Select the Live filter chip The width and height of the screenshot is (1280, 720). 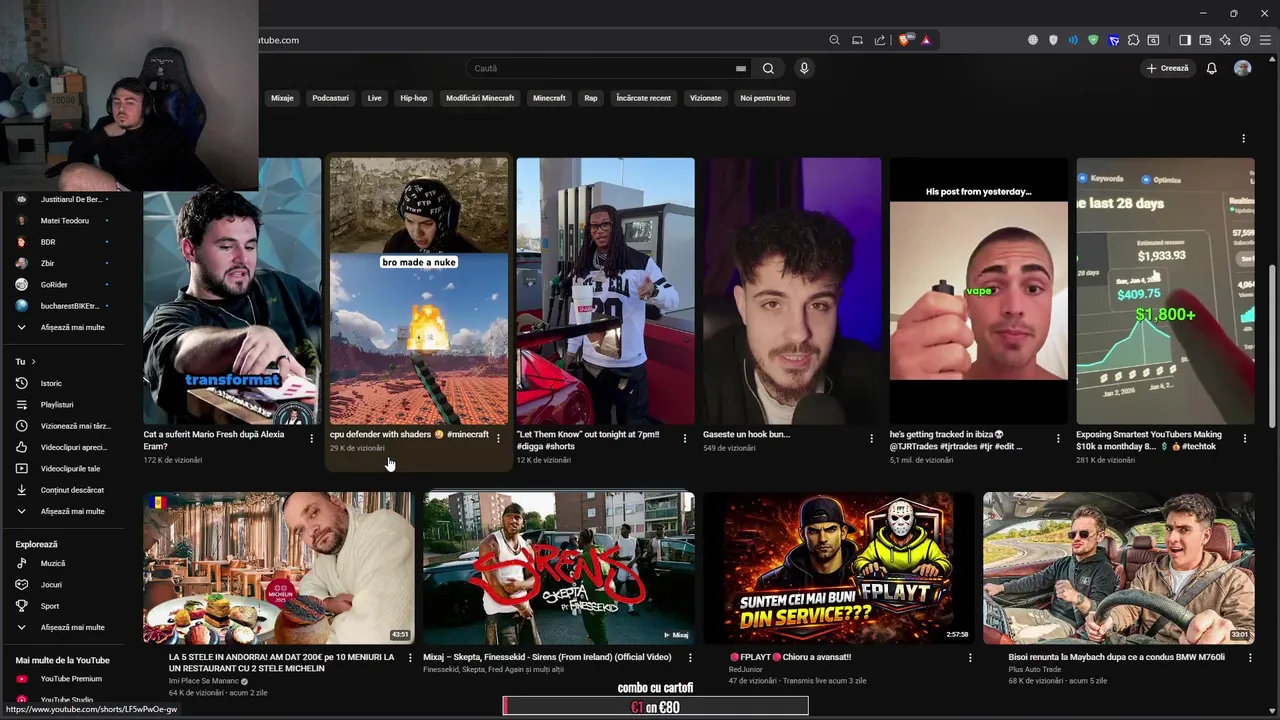[x=374, y=98]
